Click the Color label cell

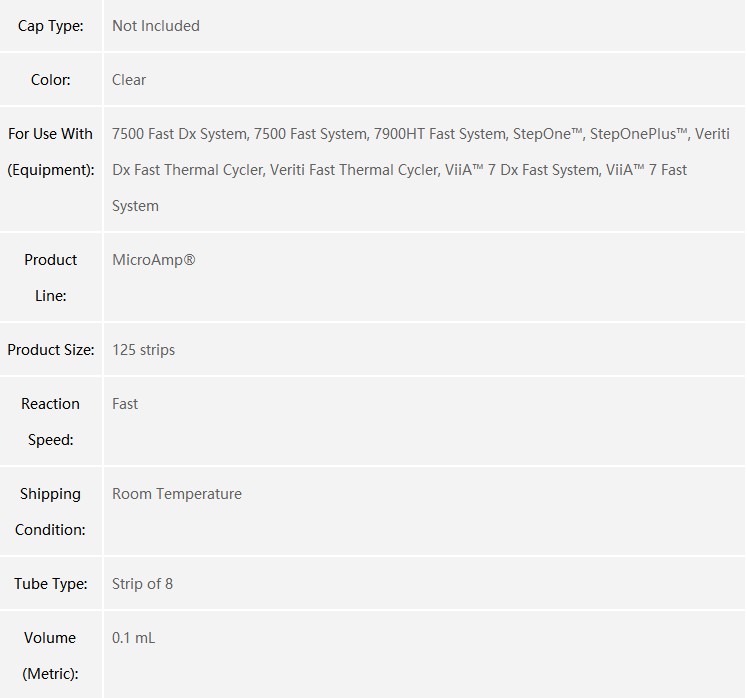pyautogui.click(x=50, y=80)
